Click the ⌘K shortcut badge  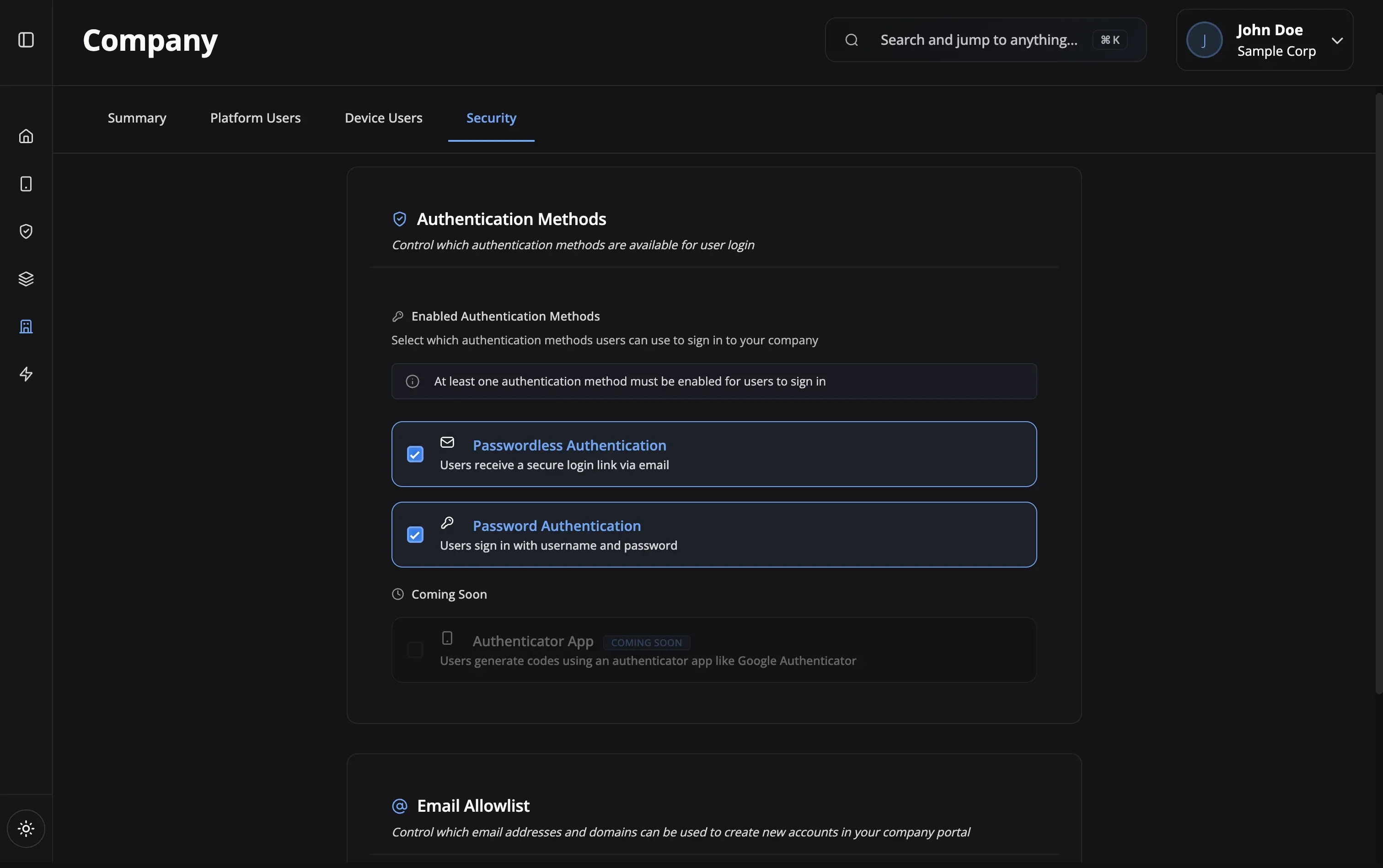click(x=1110, y=40)
